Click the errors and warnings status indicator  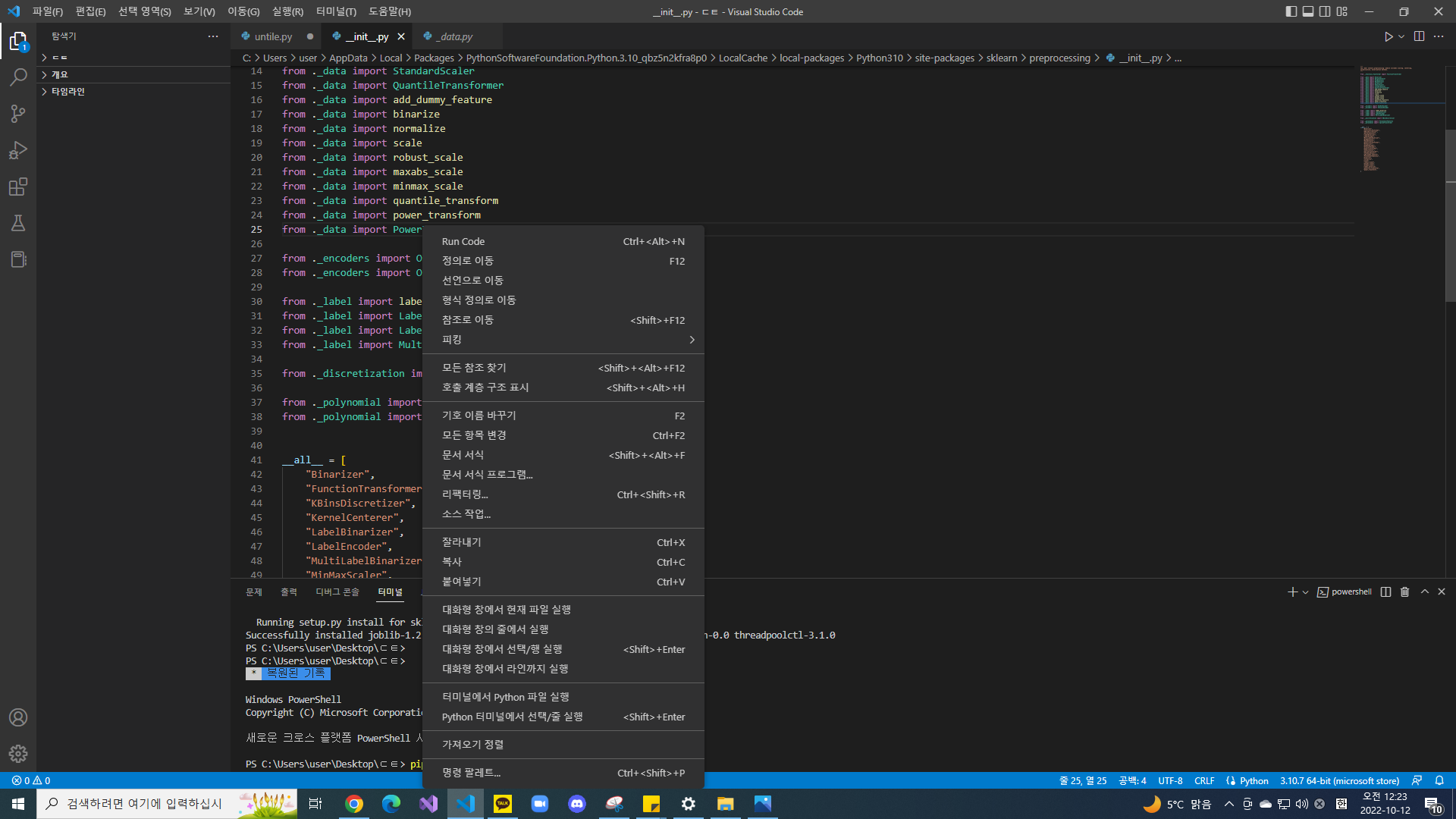(31, 780)
